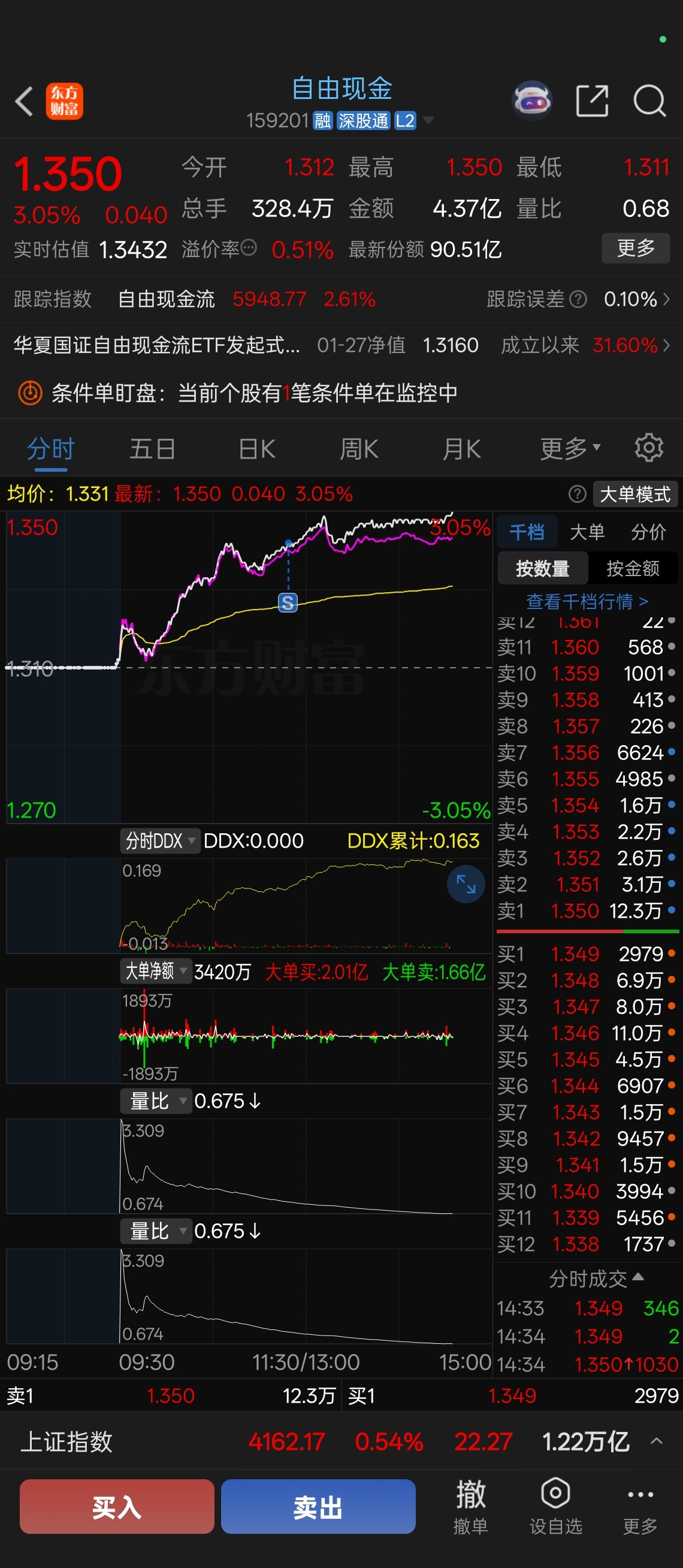Switch to 分价 tab

point(648,532)
